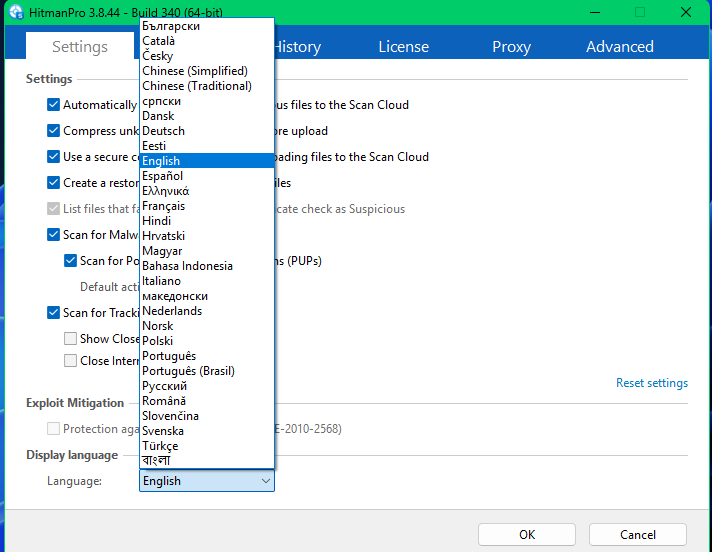
Task: Select Chinese (Traditional) language option
Action: [207, 86]
